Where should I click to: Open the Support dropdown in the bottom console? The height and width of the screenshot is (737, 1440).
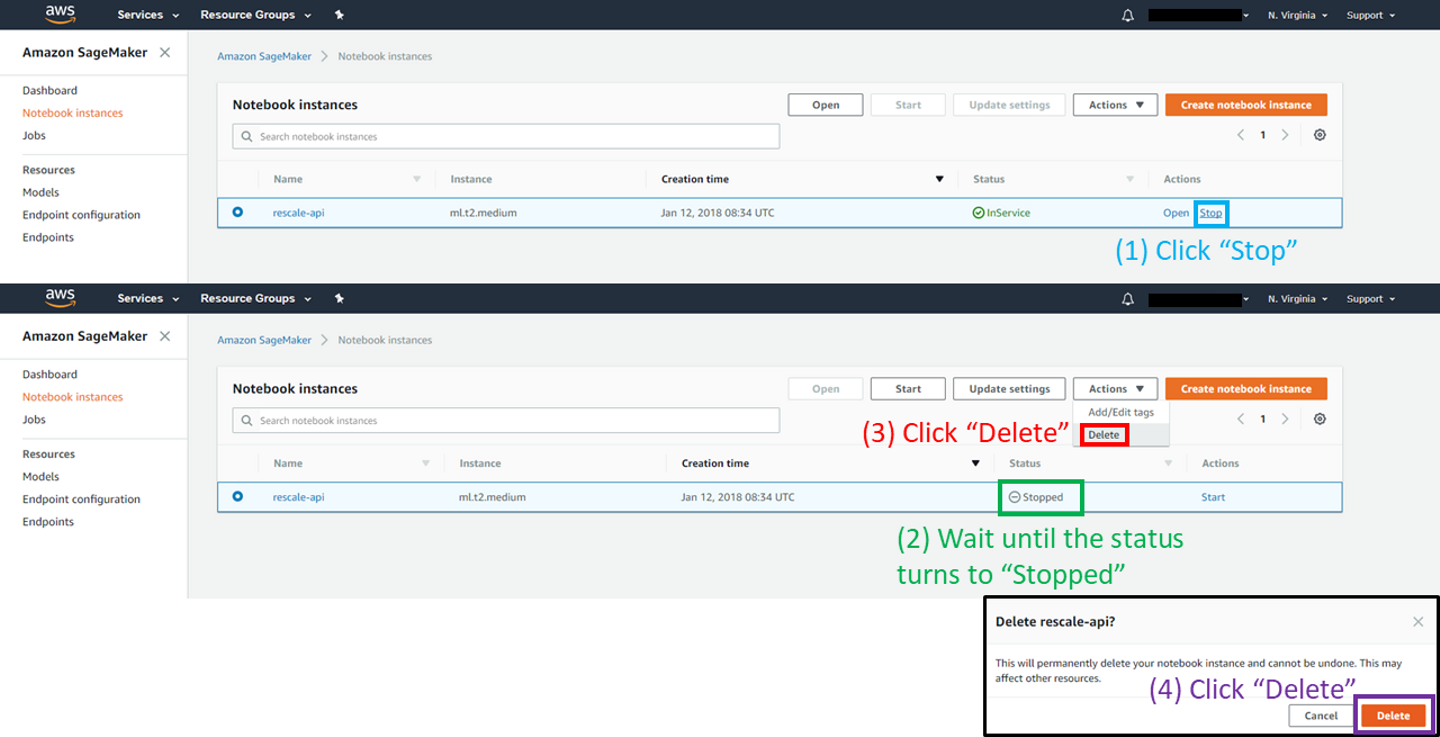1370,299
